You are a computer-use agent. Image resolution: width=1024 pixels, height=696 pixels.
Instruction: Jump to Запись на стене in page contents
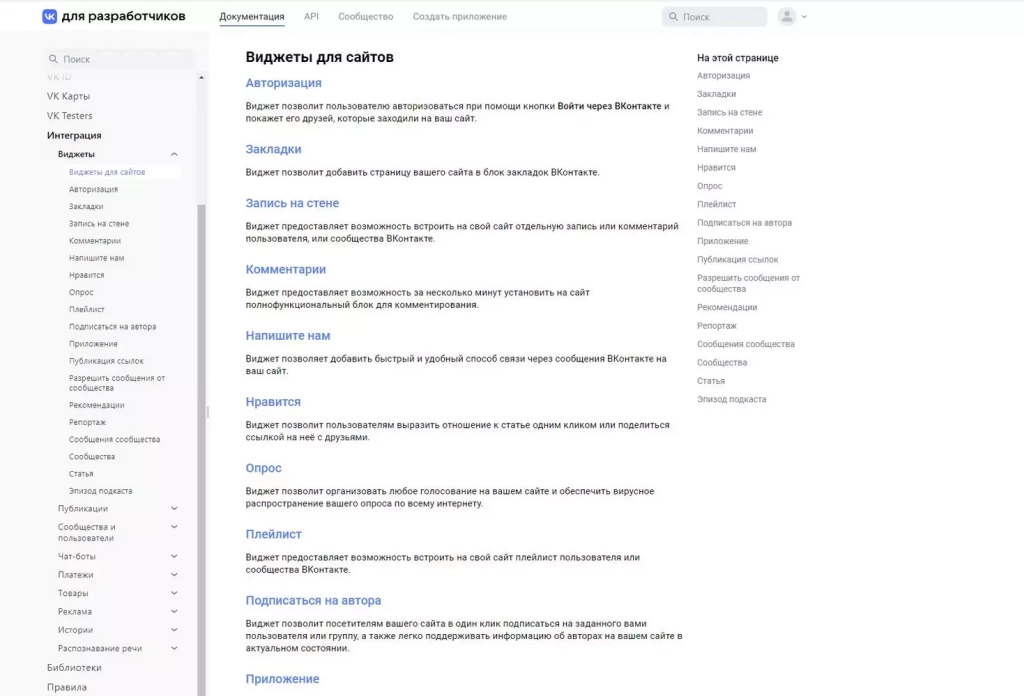pos(729,112)
